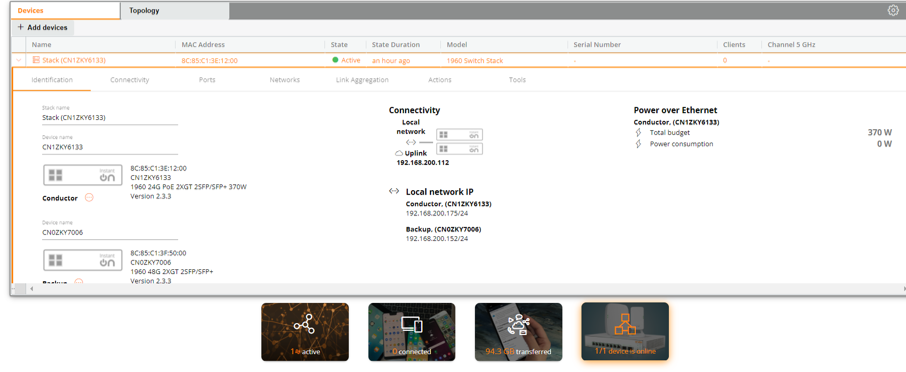Click horizontal scrollbar left arrow

(31, 288)
